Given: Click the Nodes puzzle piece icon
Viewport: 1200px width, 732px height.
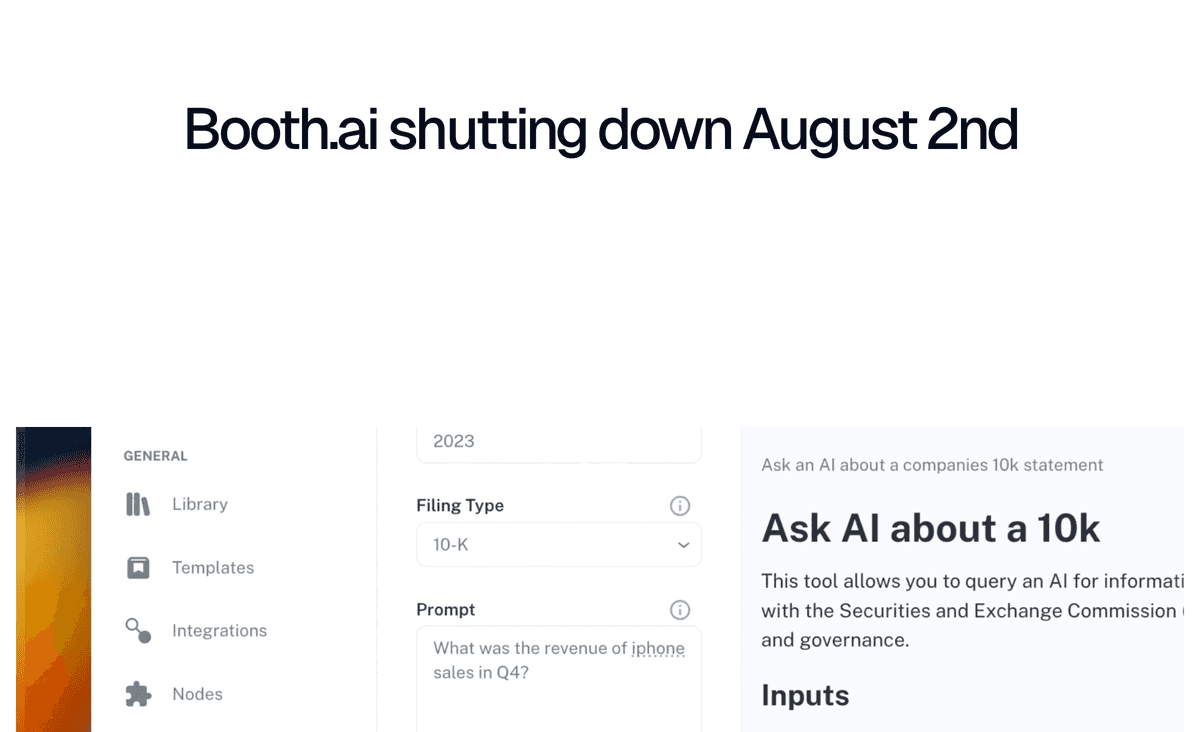Looking at the screenshot, I should [x=138, y=694].
